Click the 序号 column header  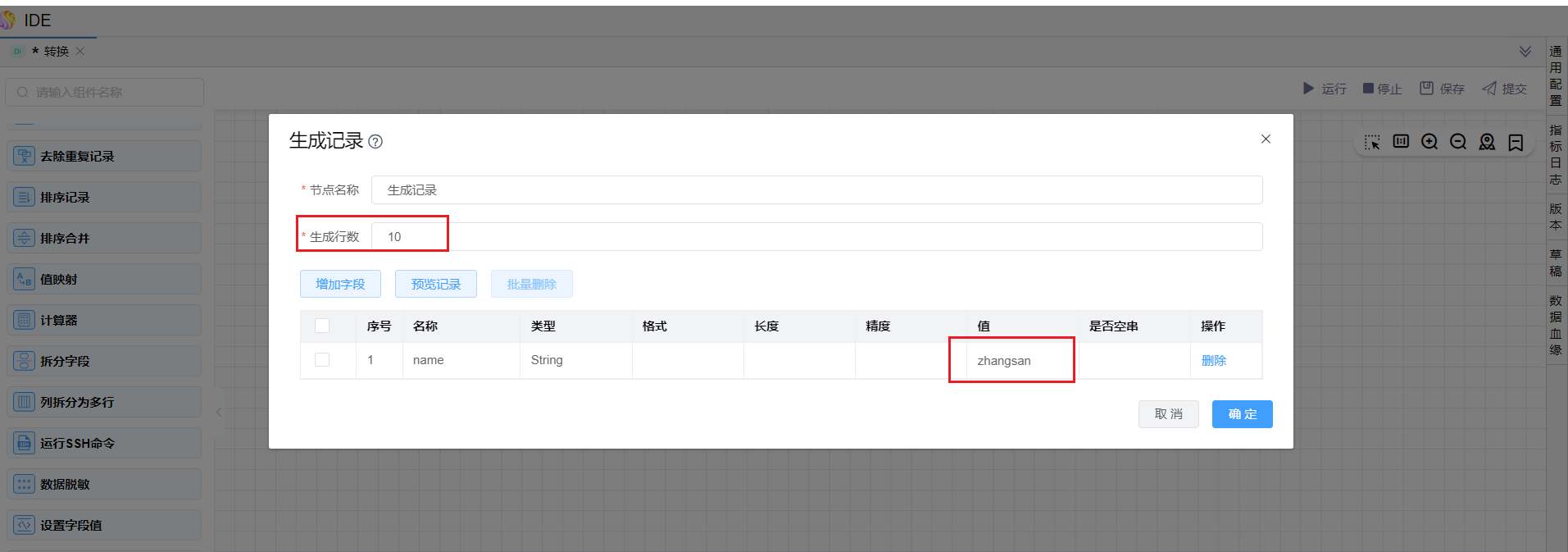379,326
